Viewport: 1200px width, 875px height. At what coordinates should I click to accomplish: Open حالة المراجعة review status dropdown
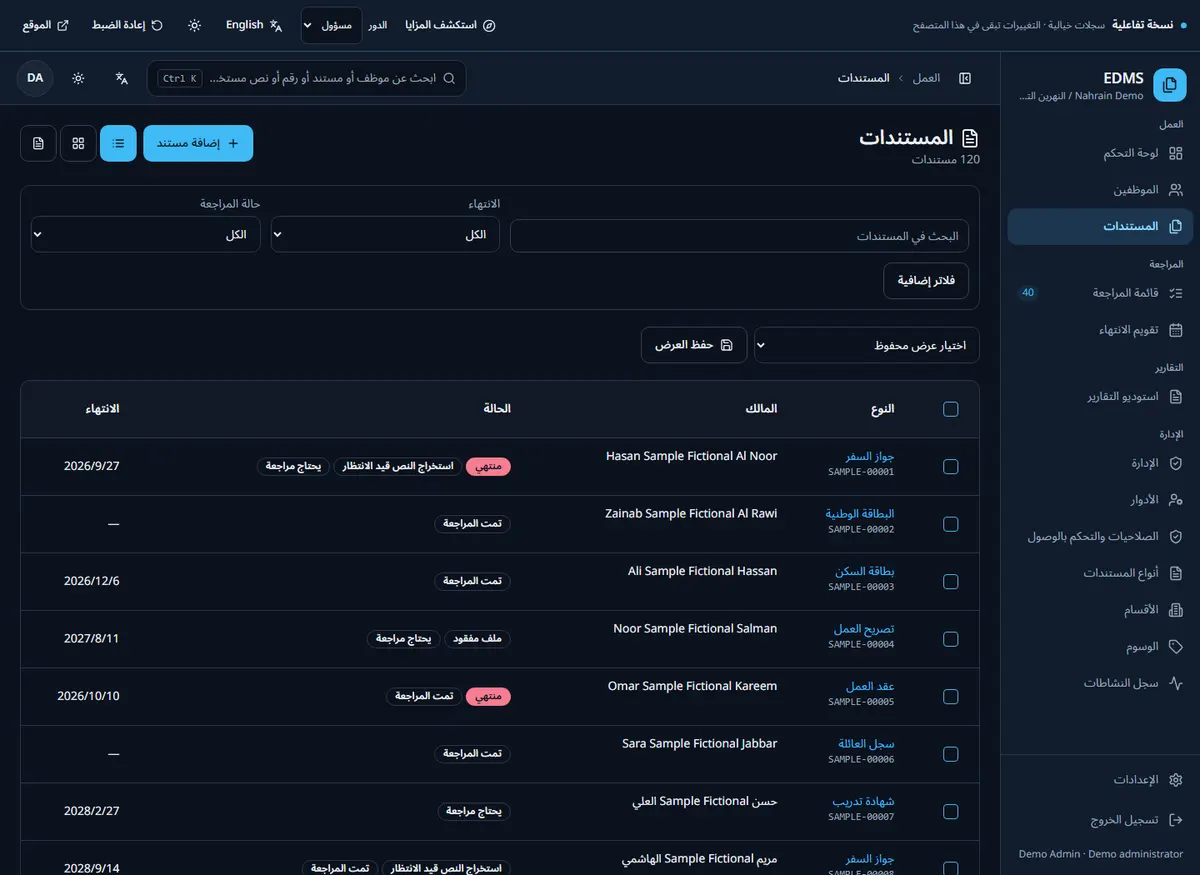pos(146,235)
